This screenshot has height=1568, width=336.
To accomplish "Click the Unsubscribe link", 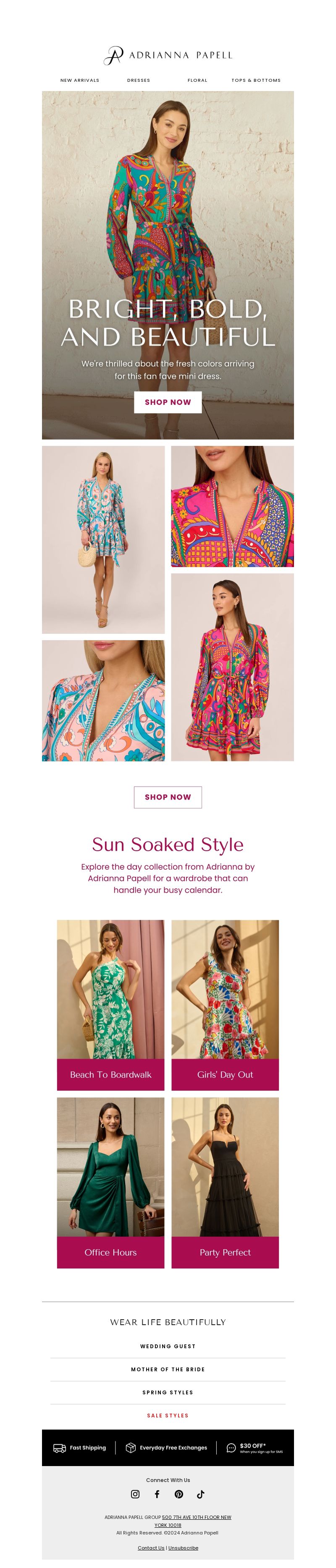I will pyautogui.click(x=184, y=1547).
